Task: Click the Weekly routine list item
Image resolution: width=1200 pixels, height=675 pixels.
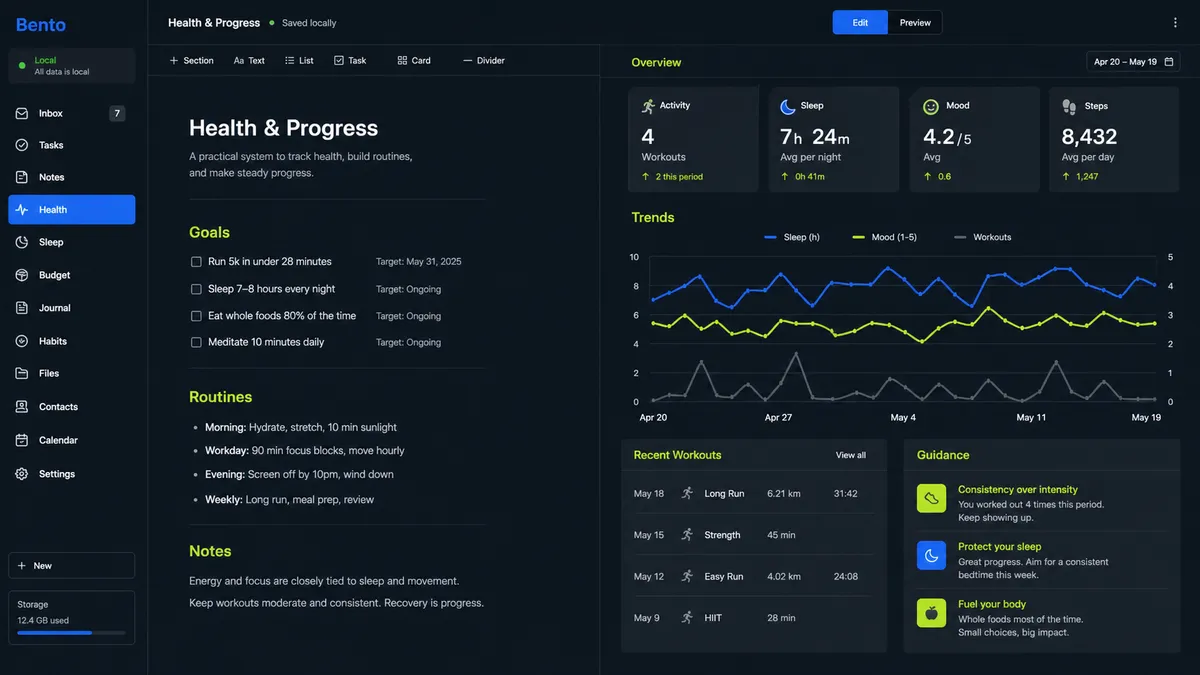Action: [x=290, y=499]
